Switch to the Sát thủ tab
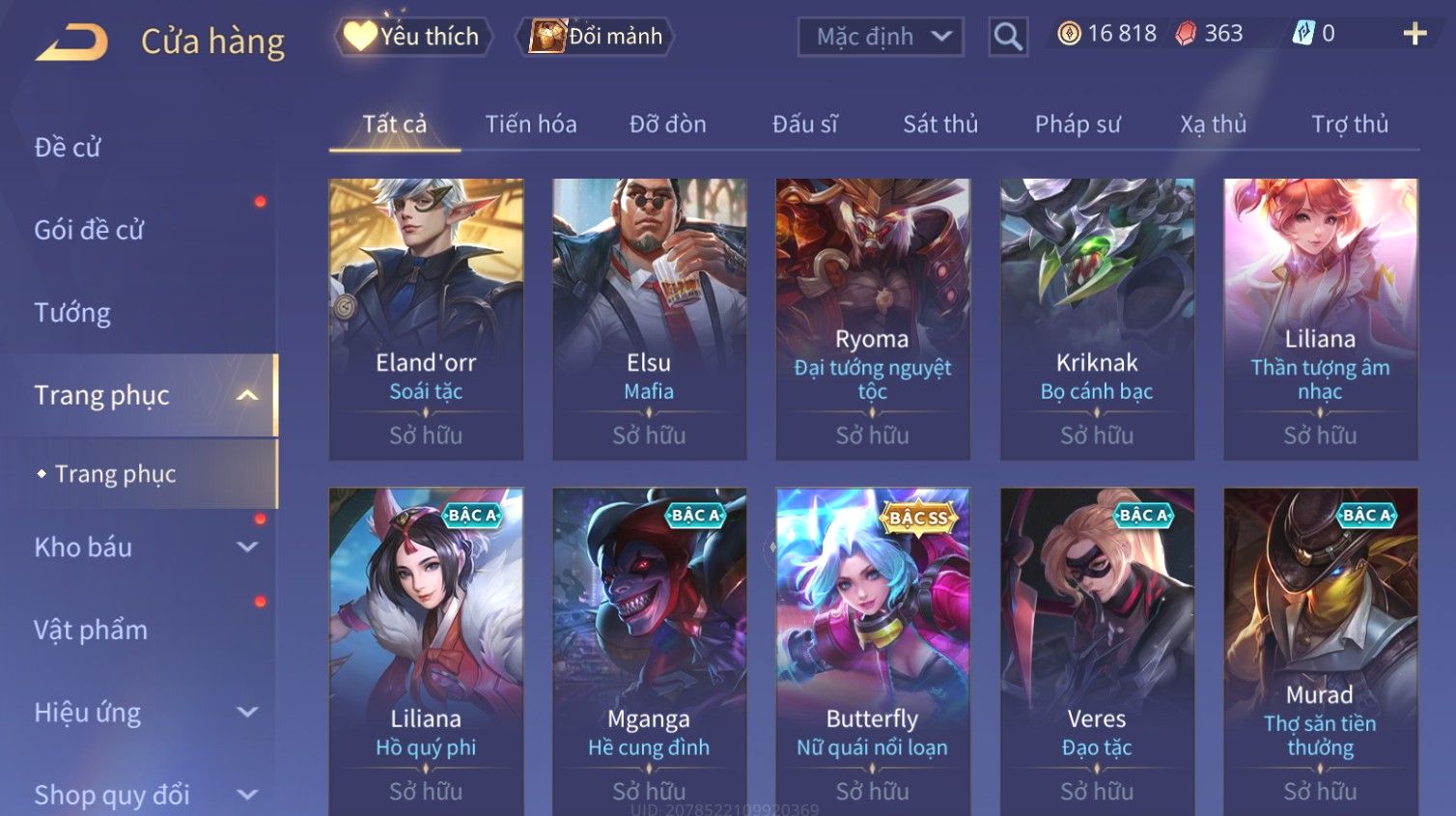This screenshot has width=1456, height=816. [x=940, y=124]
